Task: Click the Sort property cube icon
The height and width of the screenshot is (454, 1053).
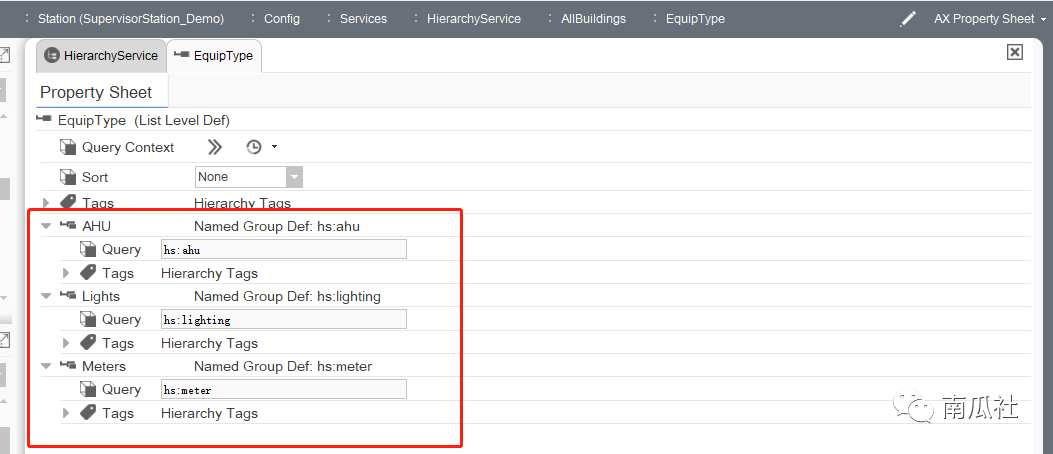Action: tap(68, 177)
